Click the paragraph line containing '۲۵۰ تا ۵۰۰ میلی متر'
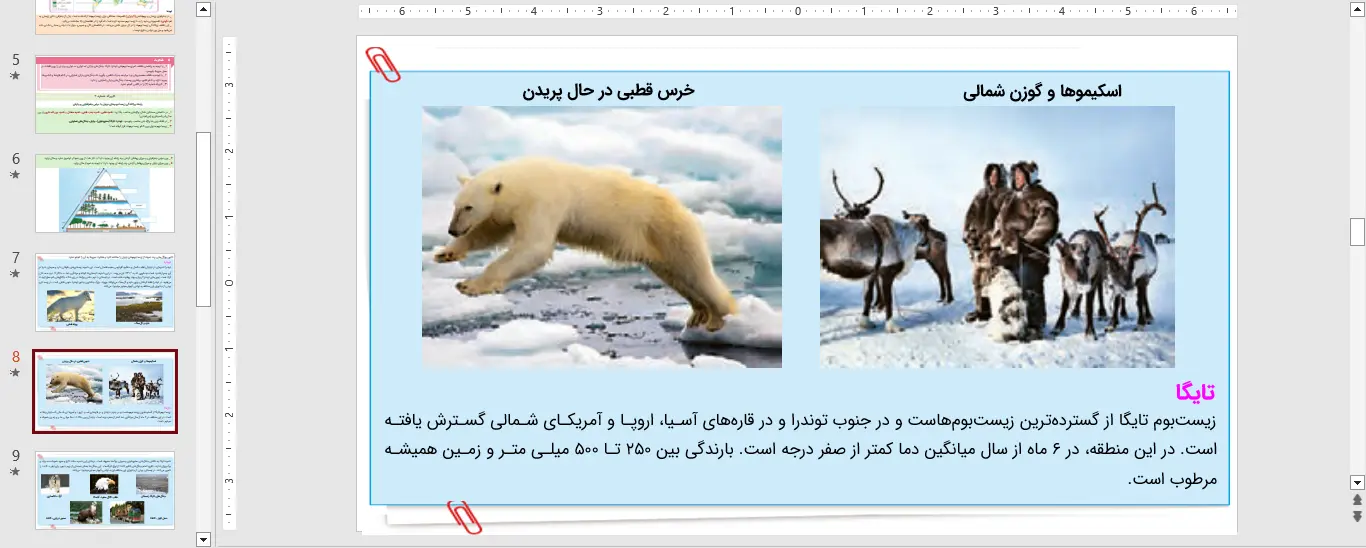This screenshot has width=1366, height=548. pyautogui.click(x=801, y=450)
